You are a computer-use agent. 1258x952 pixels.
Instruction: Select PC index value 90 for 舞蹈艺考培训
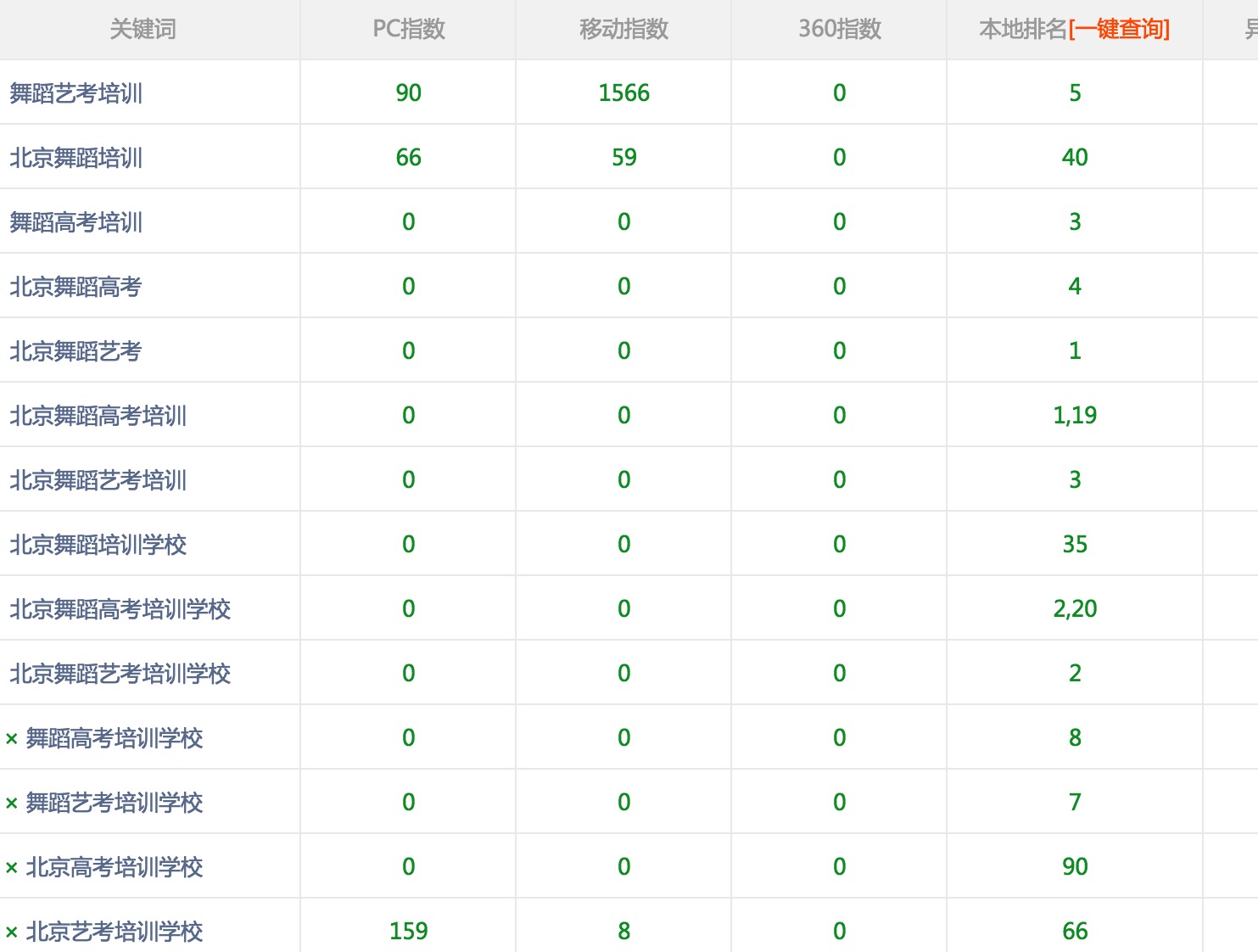pyautogui.click(x=409, y=93)
